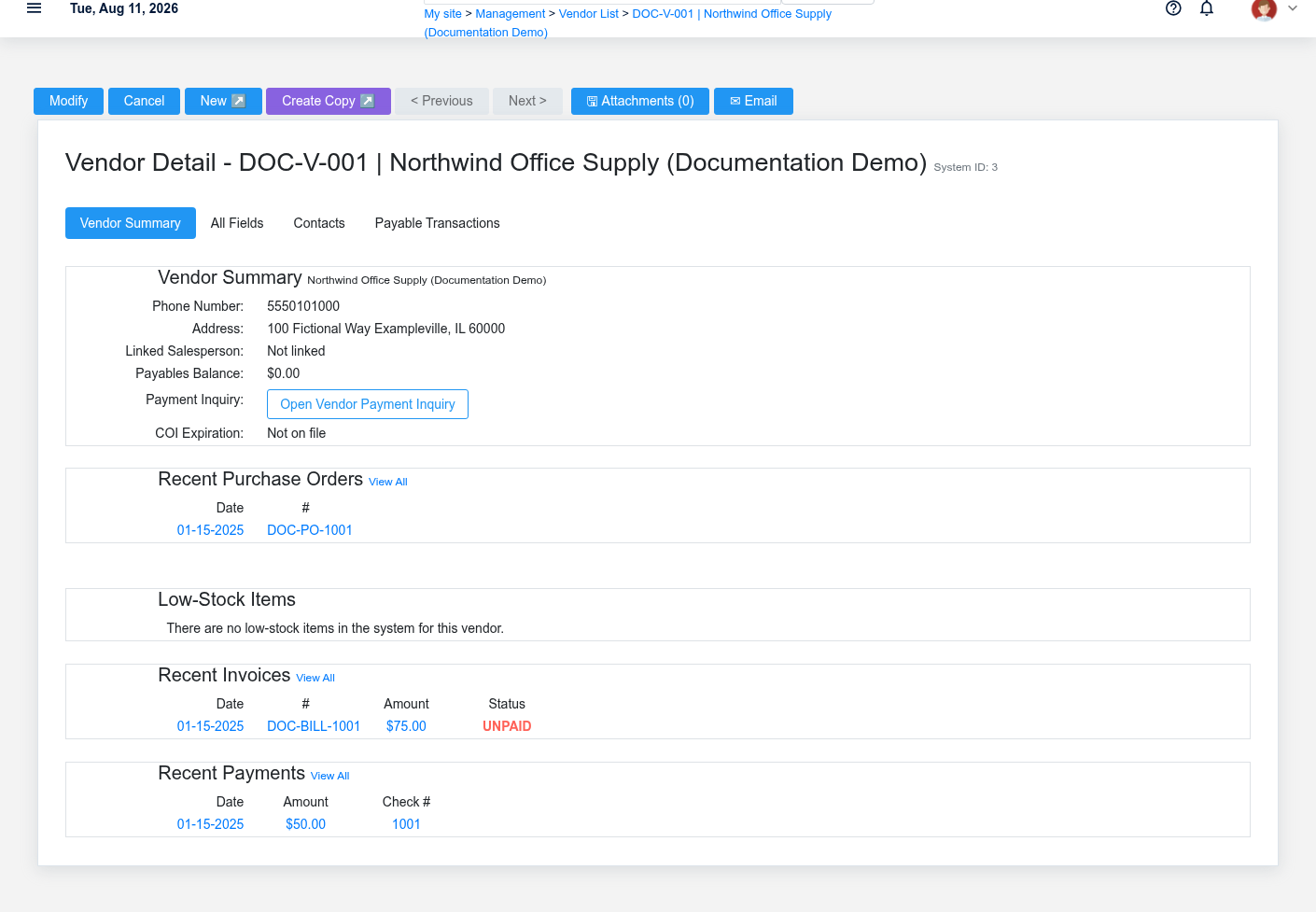Open Attachments (0)
Viewport: 1316px width, 912px height.
point(640,101)
